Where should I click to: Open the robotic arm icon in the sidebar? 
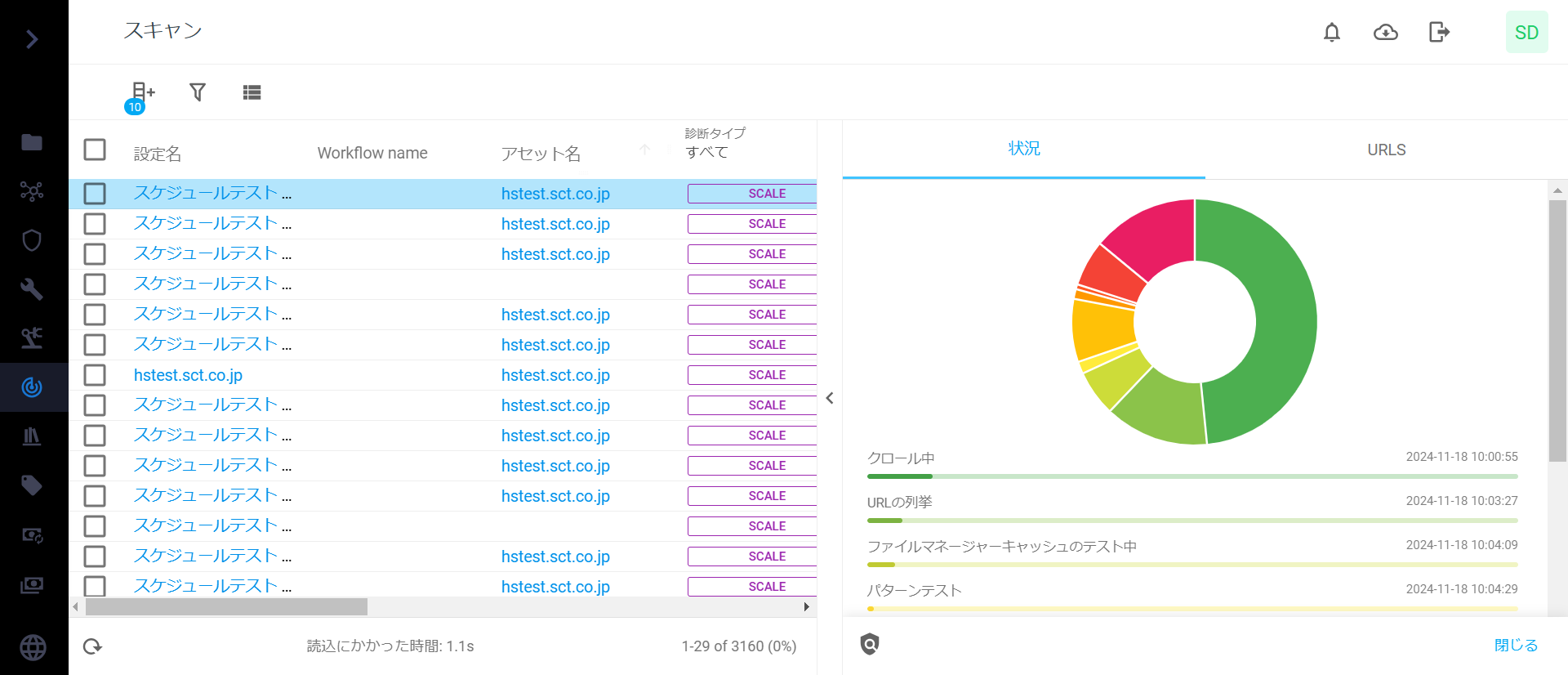point(32,338)
